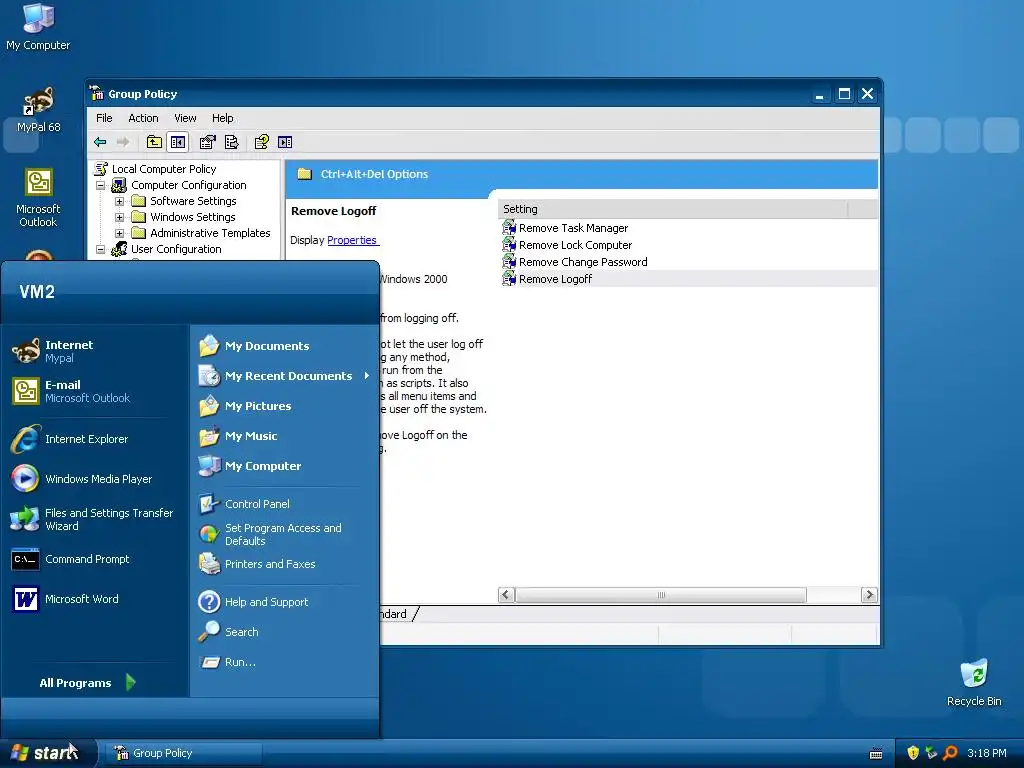The image size is (1024, 768).
Task: Open Files and Settings Transfer Wizard
Action: tap(91, 519)
